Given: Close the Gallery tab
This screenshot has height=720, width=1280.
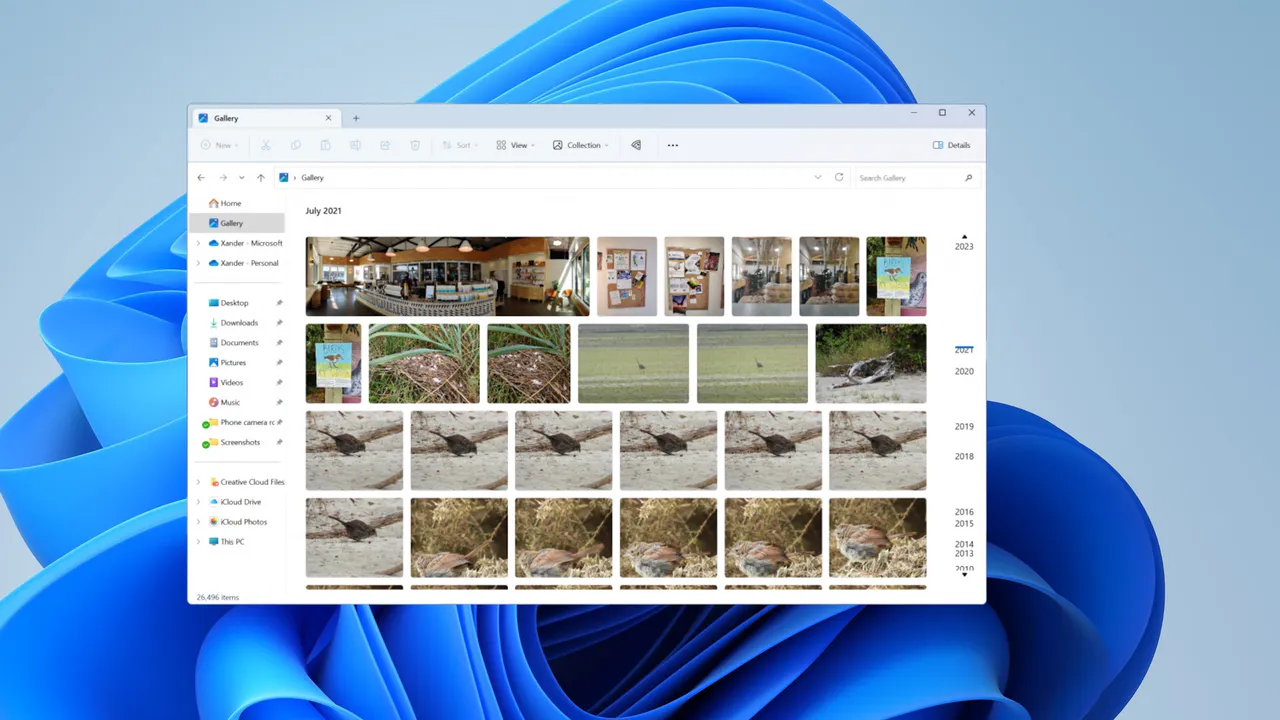Looking at the screenshot, I should coord(328,118).
